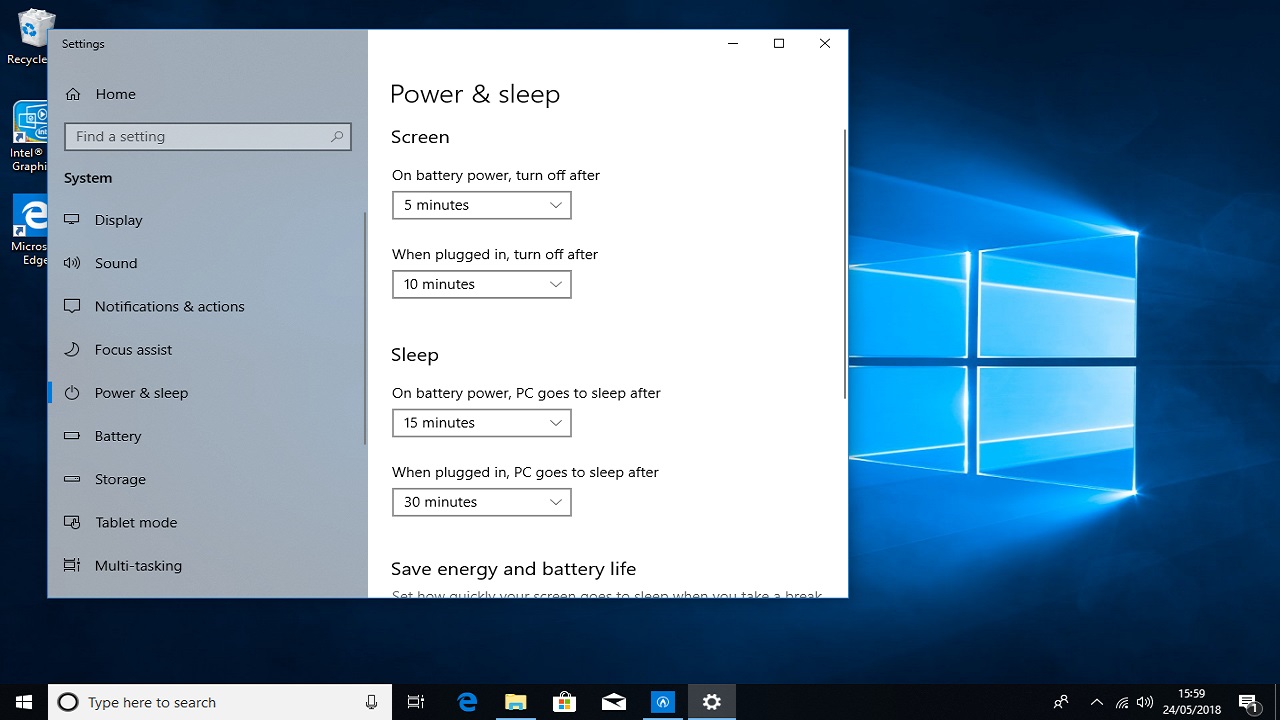
Task: Expand the on-battery screen turn off dropdown
Action: click(x=481, y=205)
